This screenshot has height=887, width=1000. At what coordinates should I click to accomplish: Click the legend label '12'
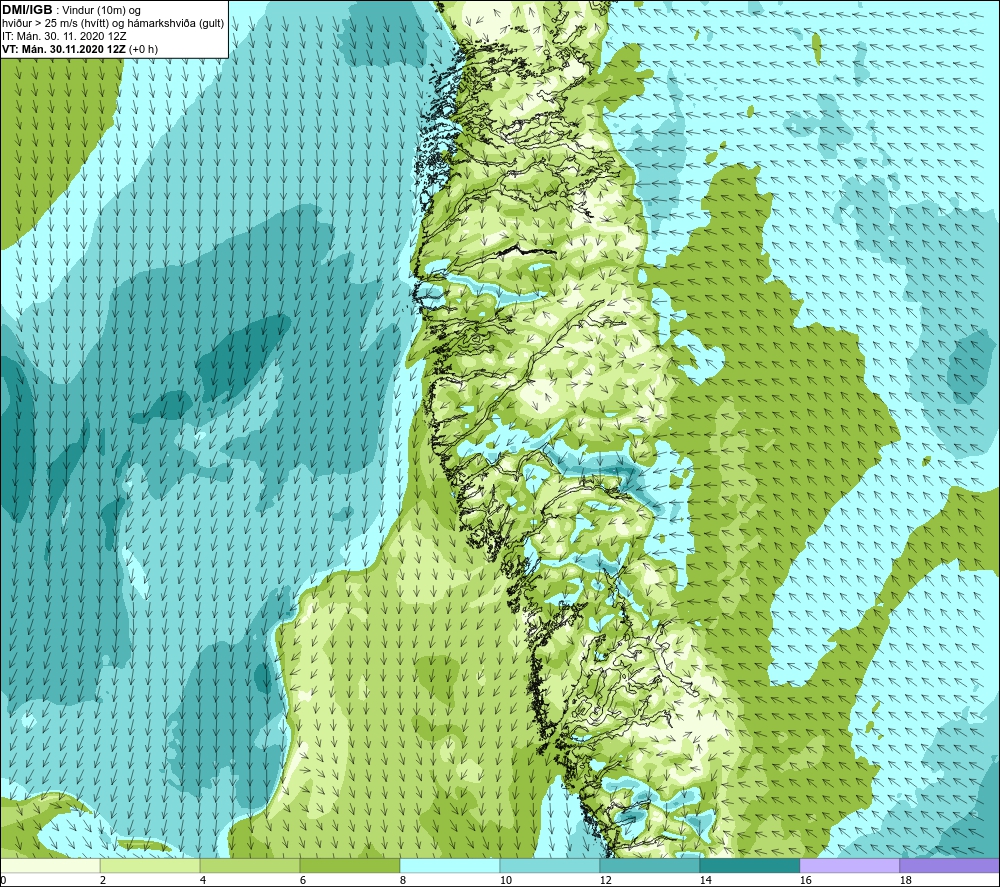[605, 880]
